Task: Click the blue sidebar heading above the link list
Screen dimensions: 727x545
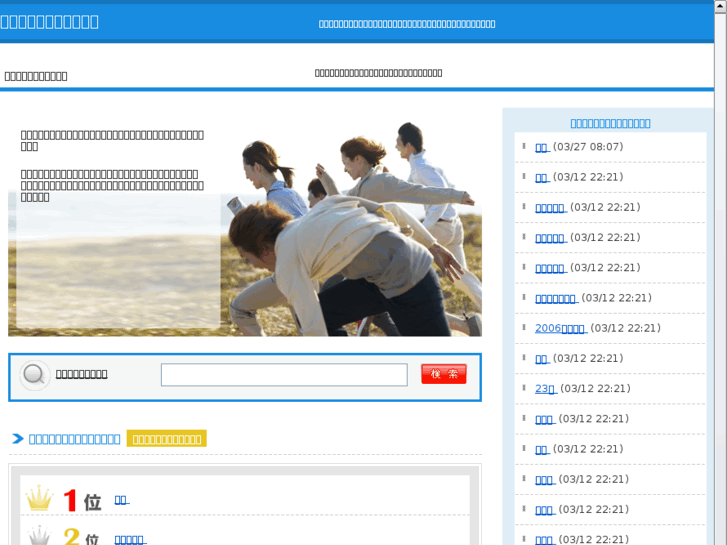Action: [x=610, y=123]
